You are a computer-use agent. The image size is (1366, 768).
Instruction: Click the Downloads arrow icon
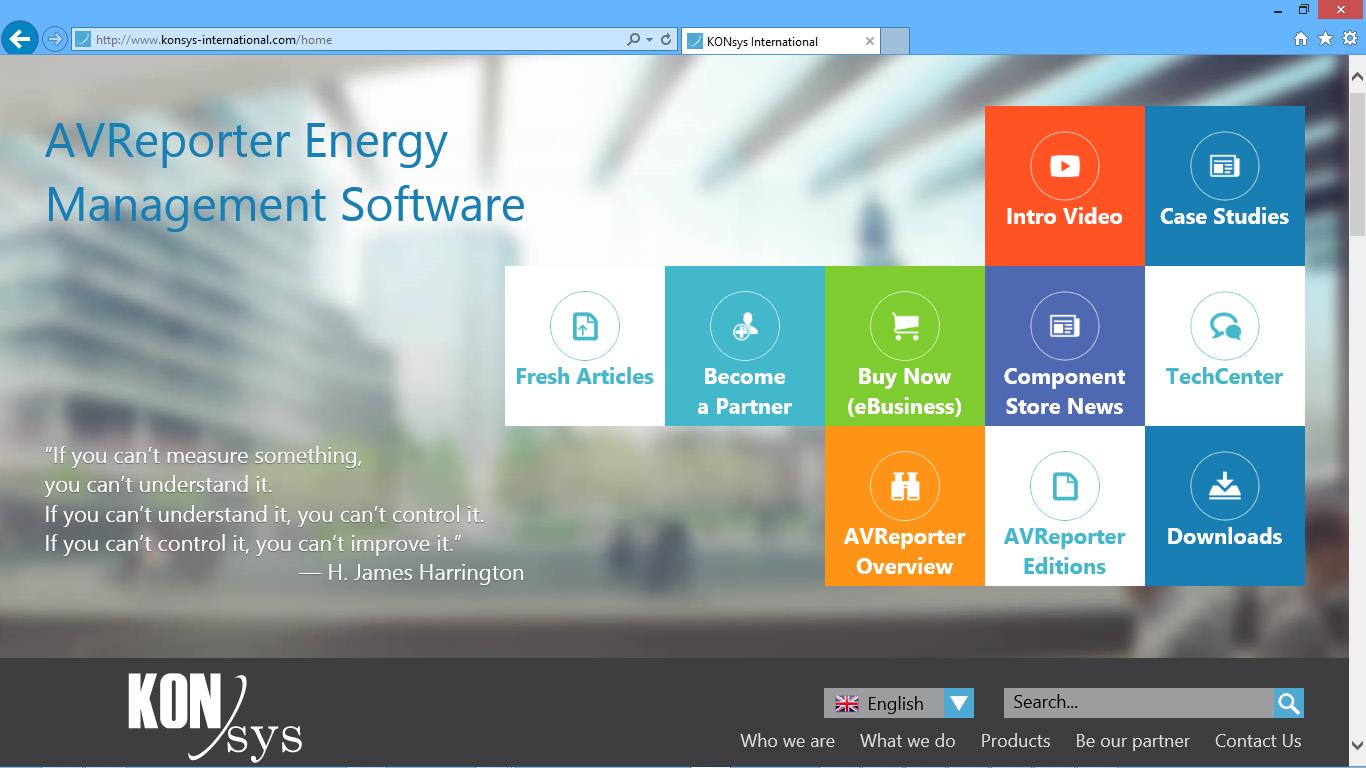coord(1224,486)
